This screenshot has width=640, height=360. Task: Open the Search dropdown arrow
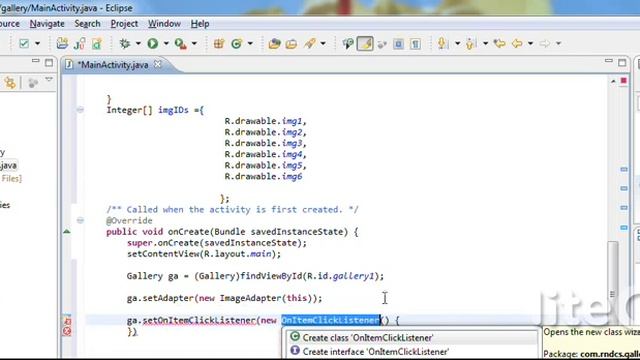pyautogui.click(x=323, y=43)
